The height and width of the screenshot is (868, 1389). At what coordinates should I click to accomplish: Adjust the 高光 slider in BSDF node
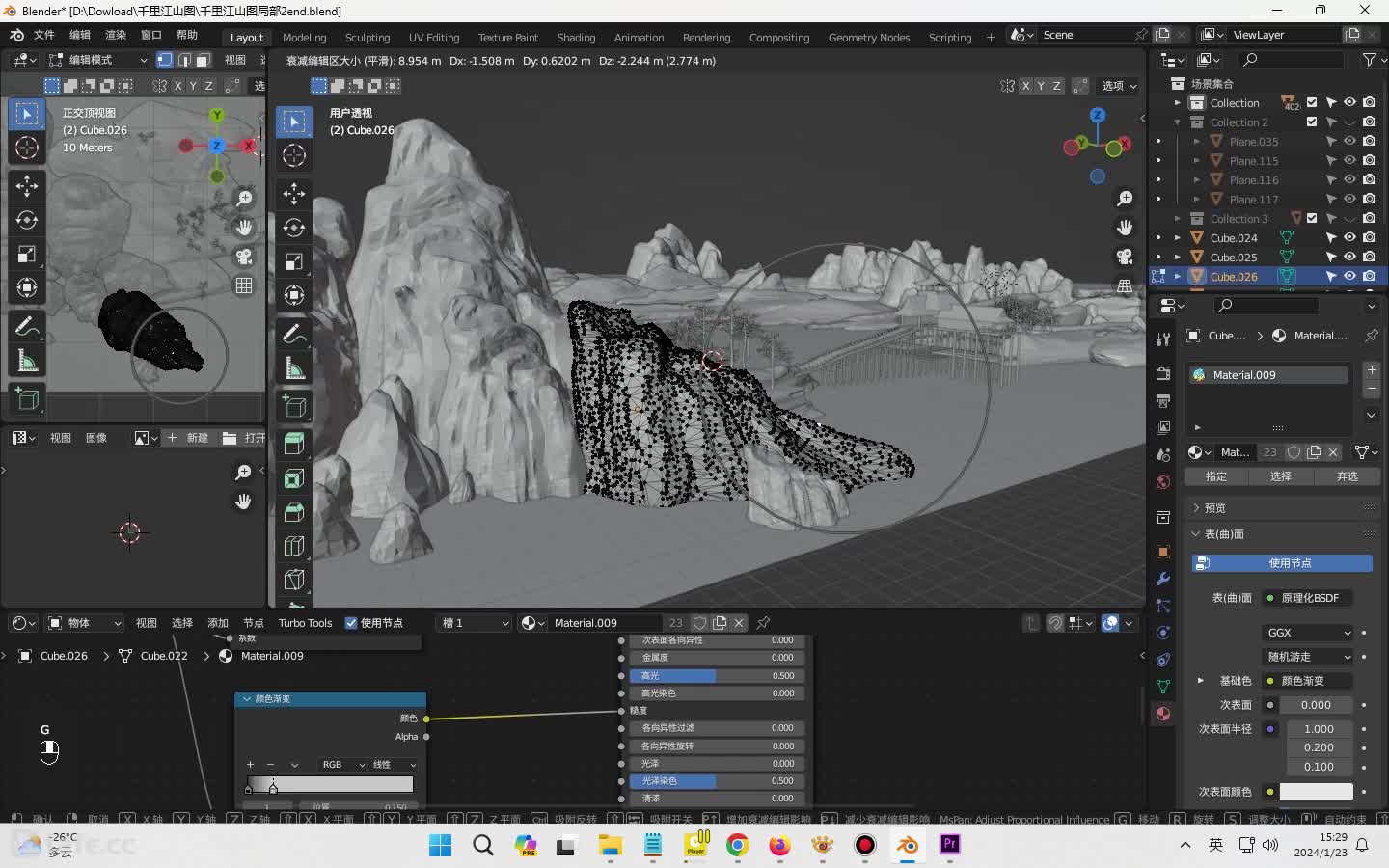tap(717, 676)
